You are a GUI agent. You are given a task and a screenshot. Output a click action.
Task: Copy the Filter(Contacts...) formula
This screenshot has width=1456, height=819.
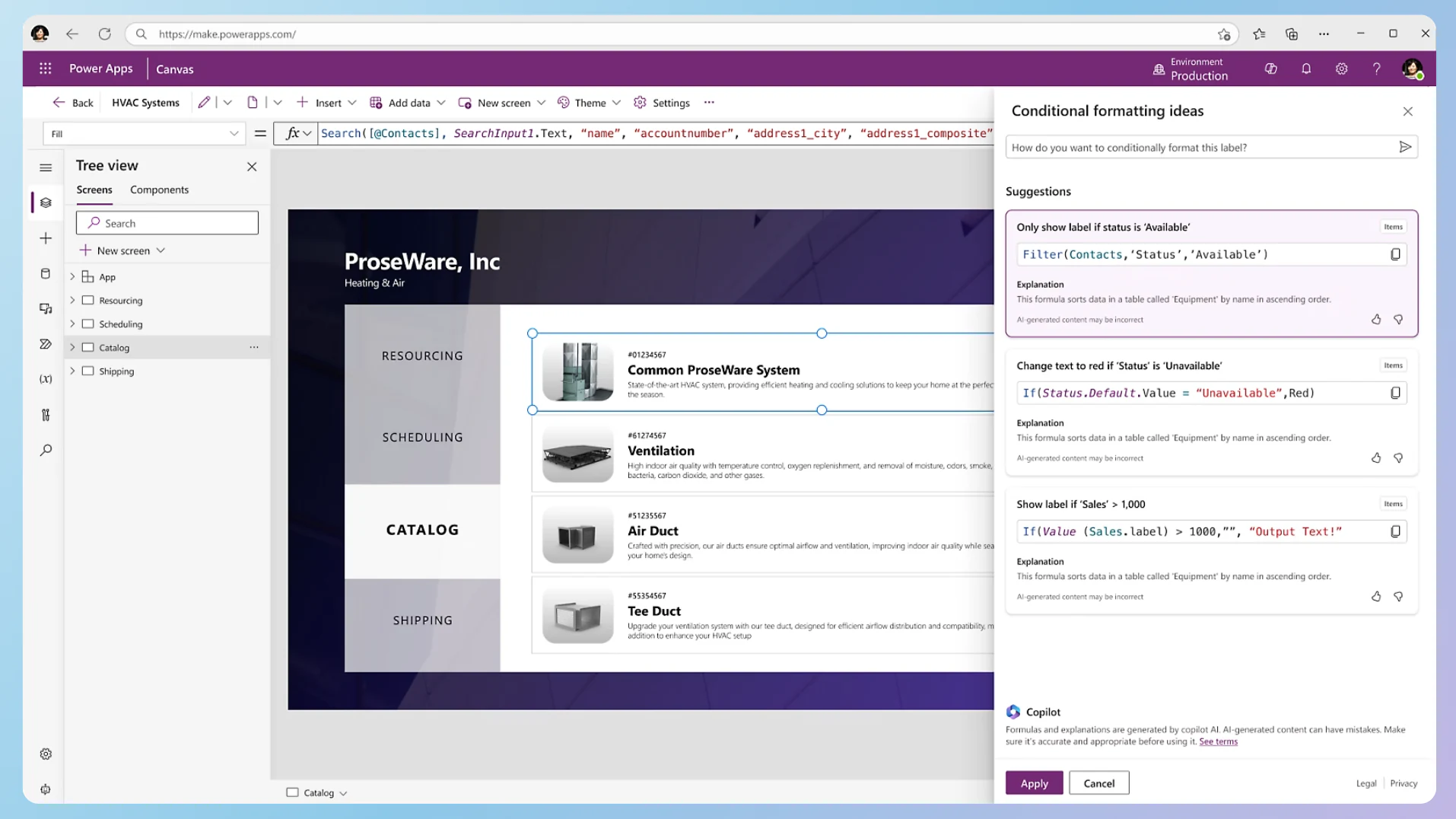pos(1395,254)
